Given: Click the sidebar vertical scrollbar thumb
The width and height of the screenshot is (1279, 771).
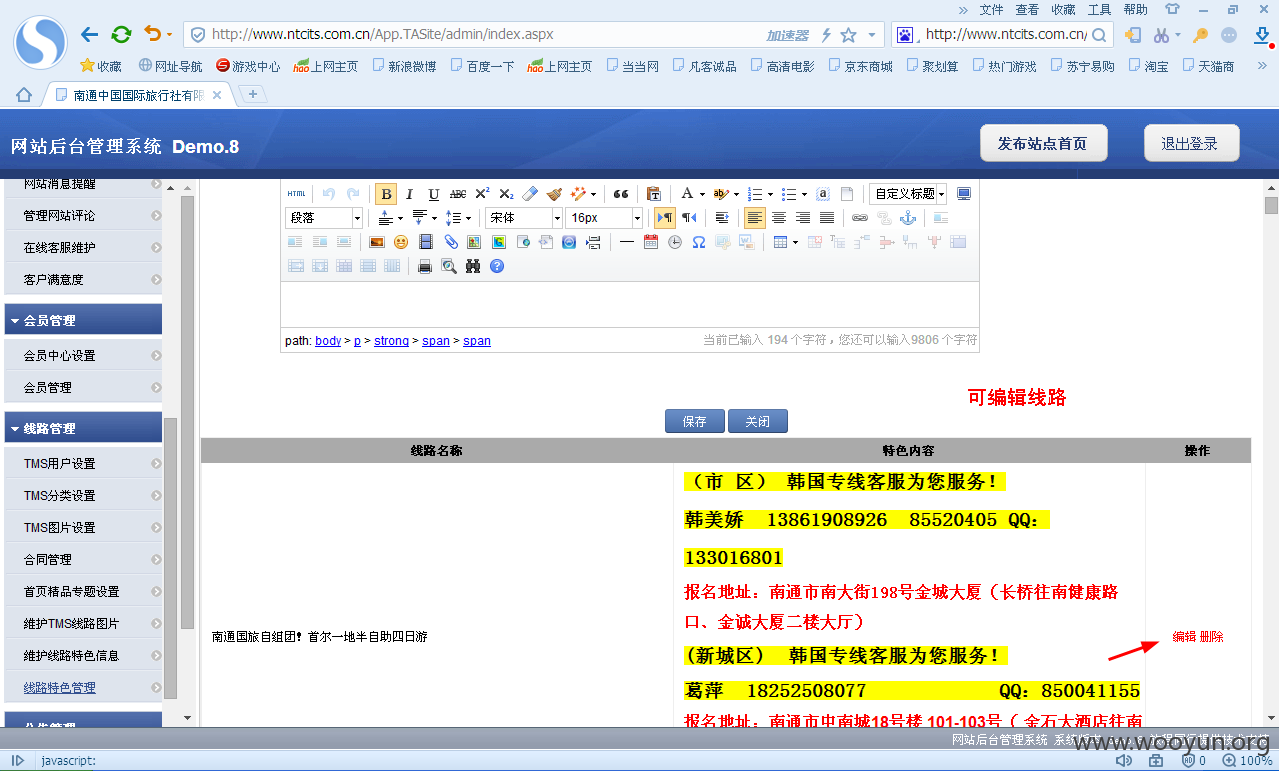Looking at the screenshot, I should click(x=186, y=410).
